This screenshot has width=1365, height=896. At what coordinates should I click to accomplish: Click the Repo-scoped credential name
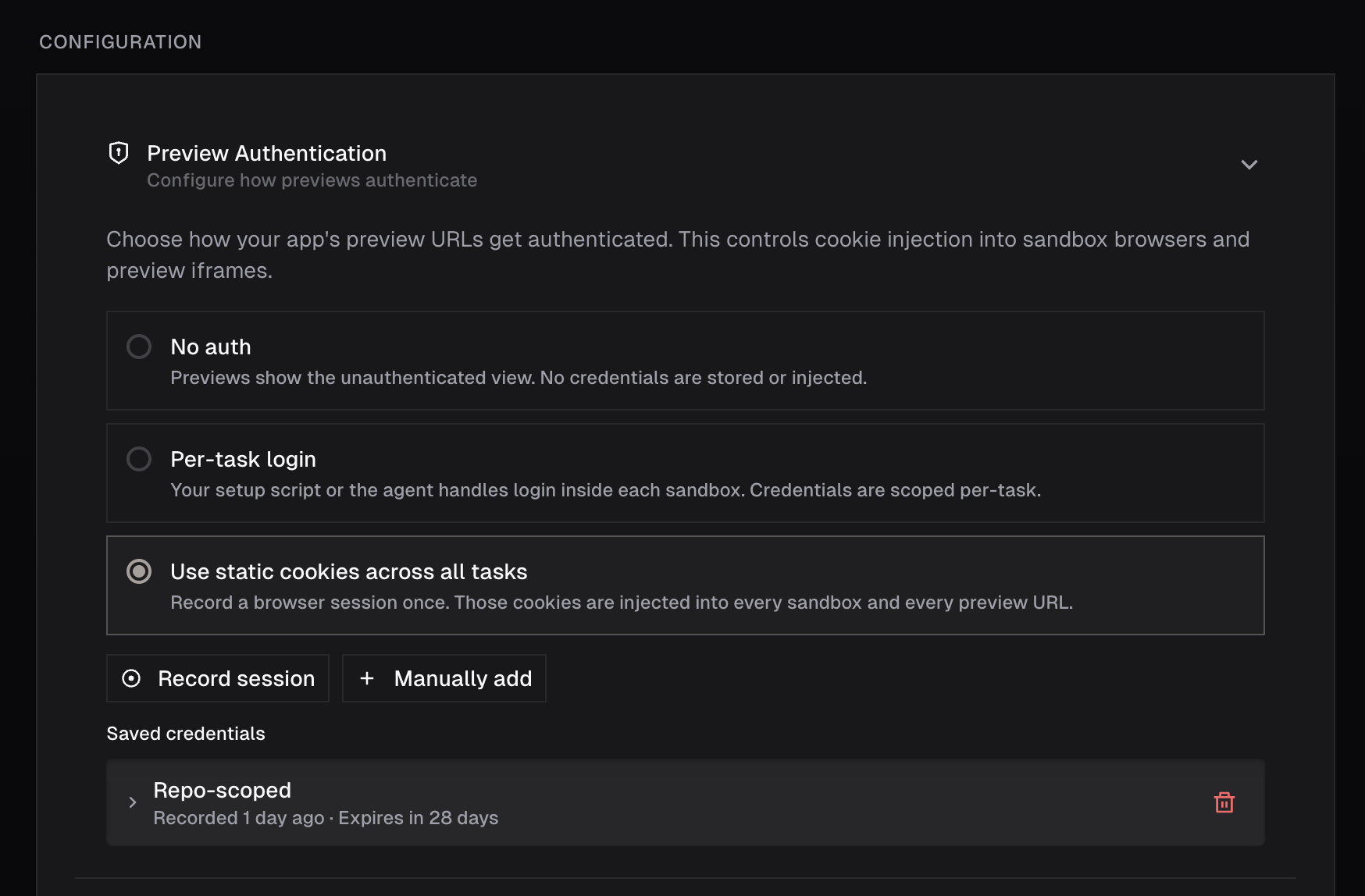222,790
